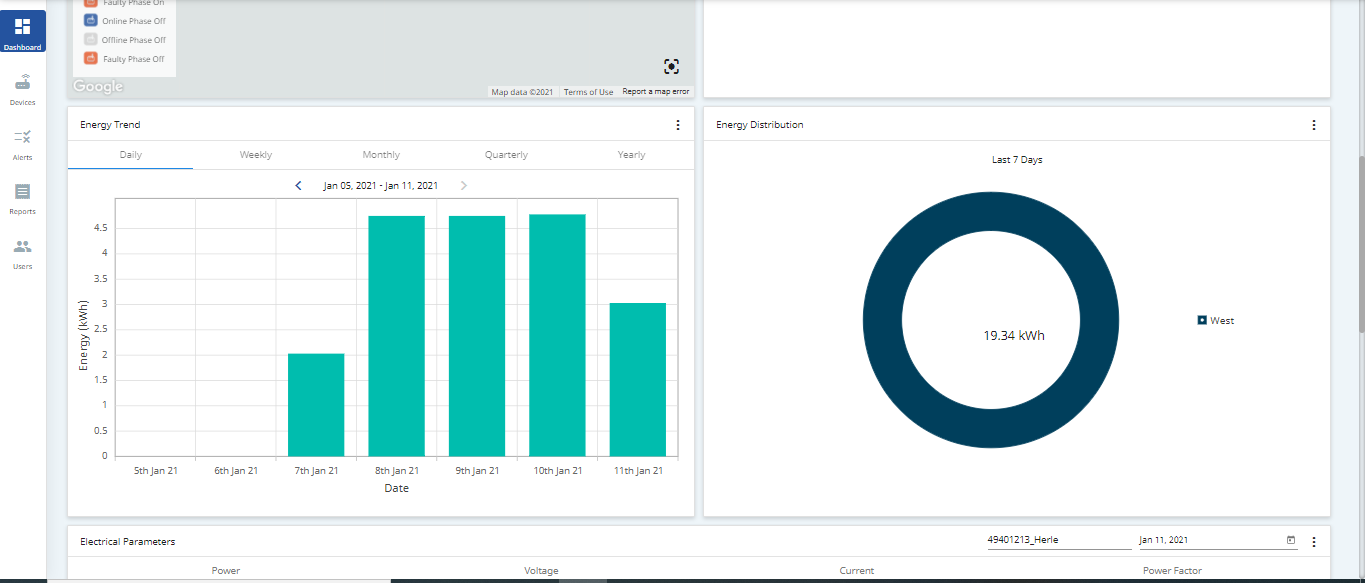Switch to the Weekly tab
The image size is (1365, 583).
[x=255, y=155]
